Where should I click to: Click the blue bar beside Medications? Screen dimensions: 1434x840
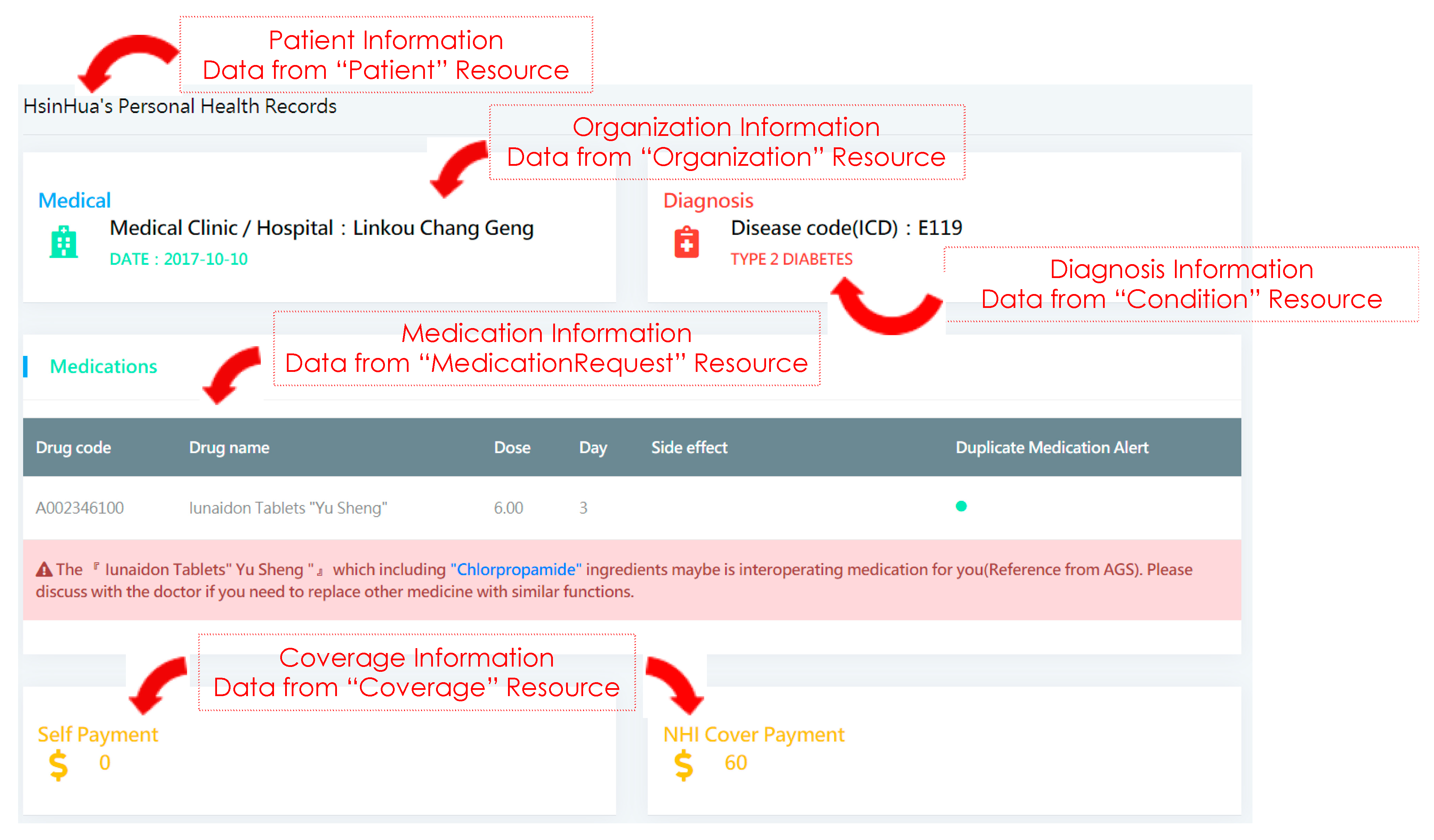tap(26, 367)
